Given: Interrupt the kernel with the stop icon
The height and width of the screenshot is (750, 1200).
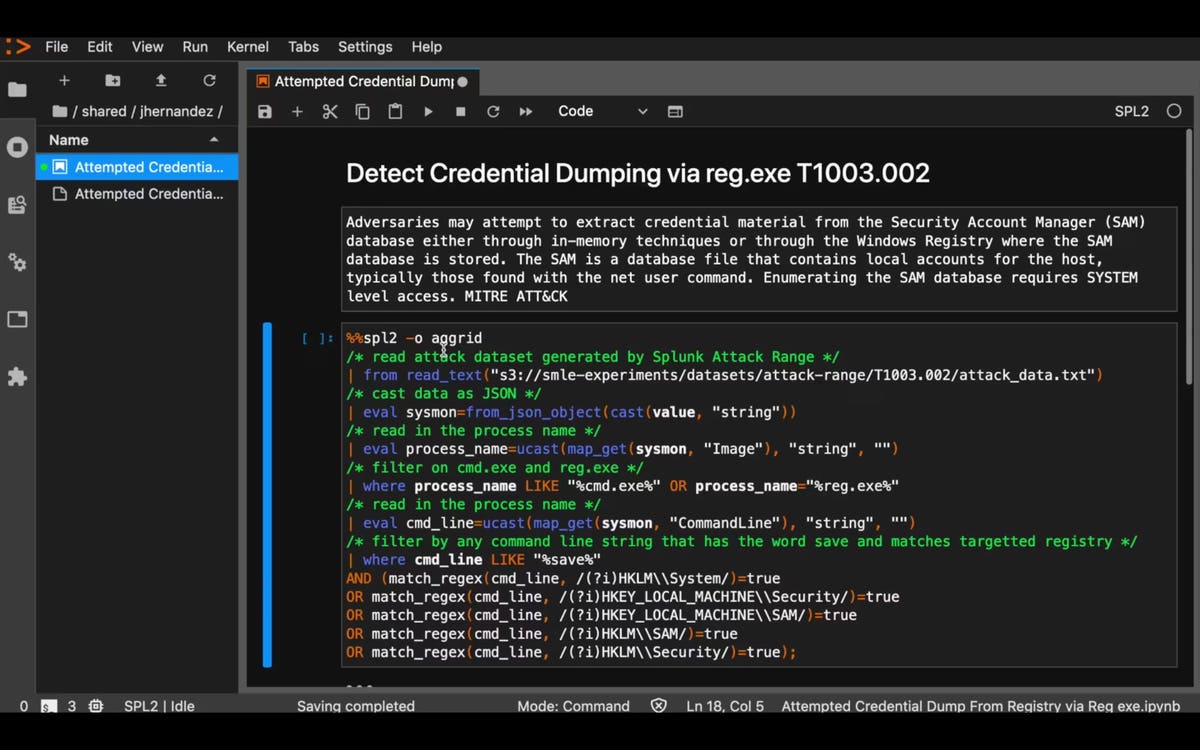Looking at the screenshot, I should click(x=460, y=112).
